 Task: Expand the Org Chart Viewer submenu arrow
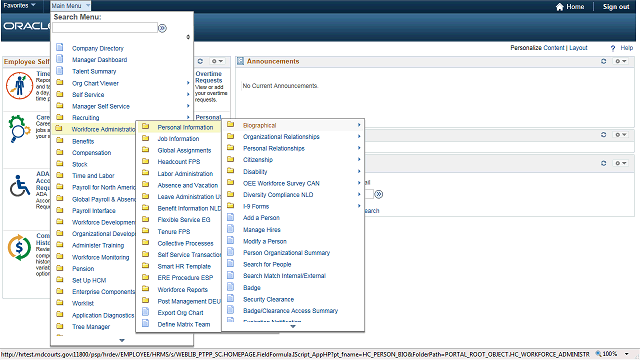[x=188, y=83]
